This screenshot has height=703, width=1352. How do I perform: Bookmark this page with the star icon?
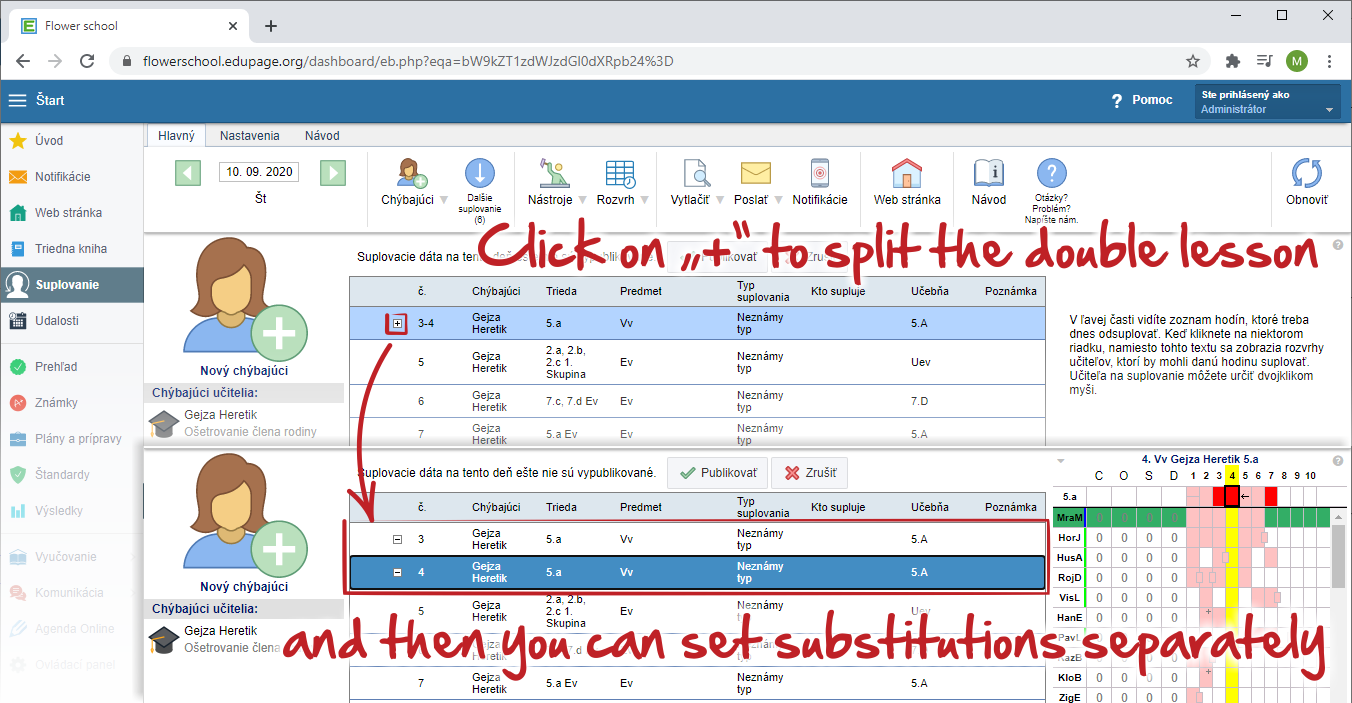click(1193, 61)
